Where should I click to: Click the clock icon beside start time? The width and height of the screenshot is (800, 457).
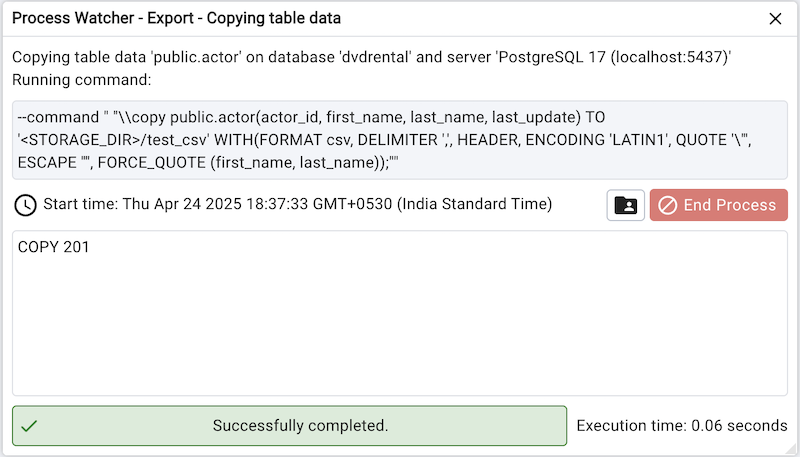tap(26, 205)
